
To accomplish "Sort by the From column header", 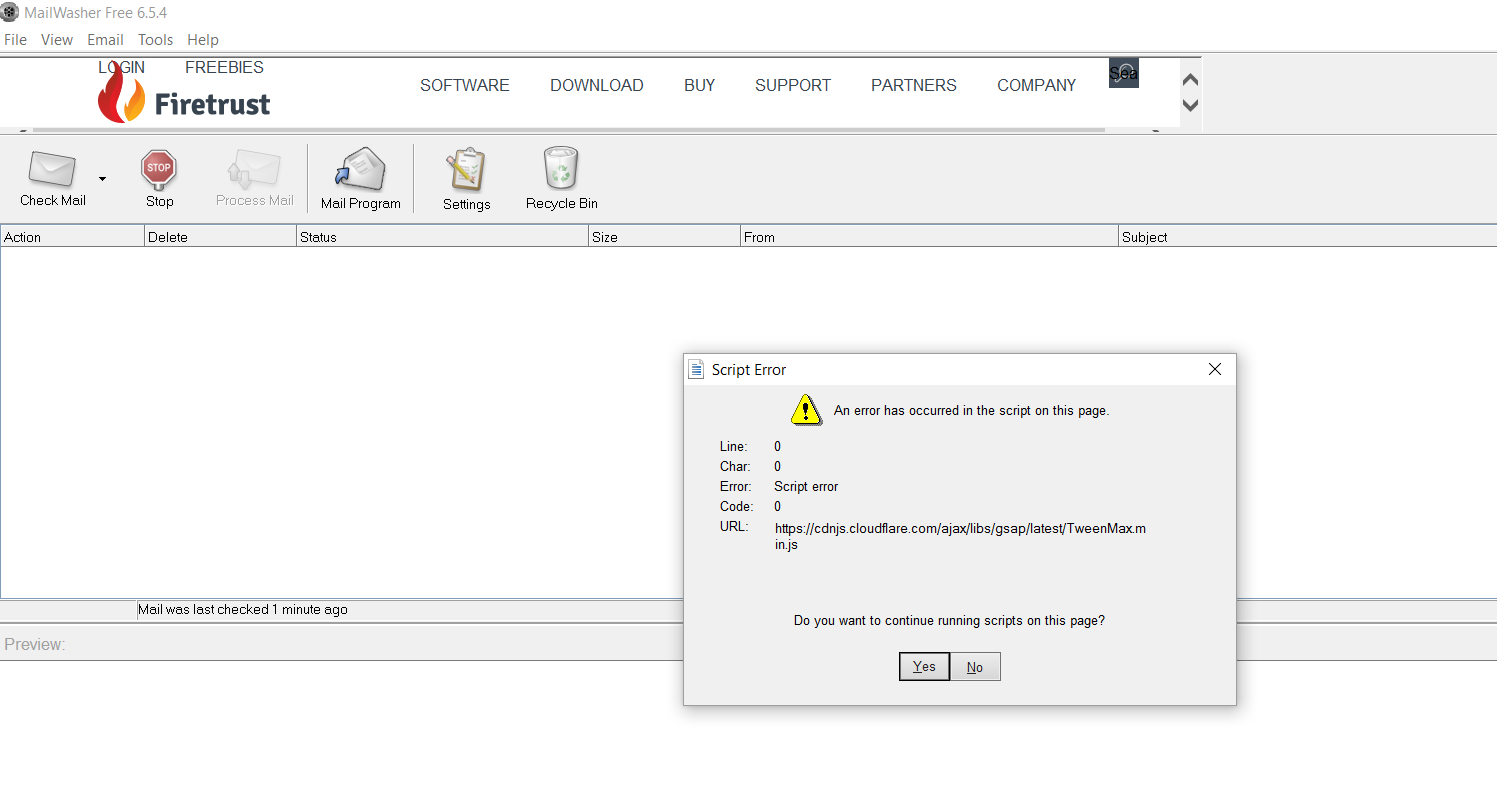I will 929,237.
